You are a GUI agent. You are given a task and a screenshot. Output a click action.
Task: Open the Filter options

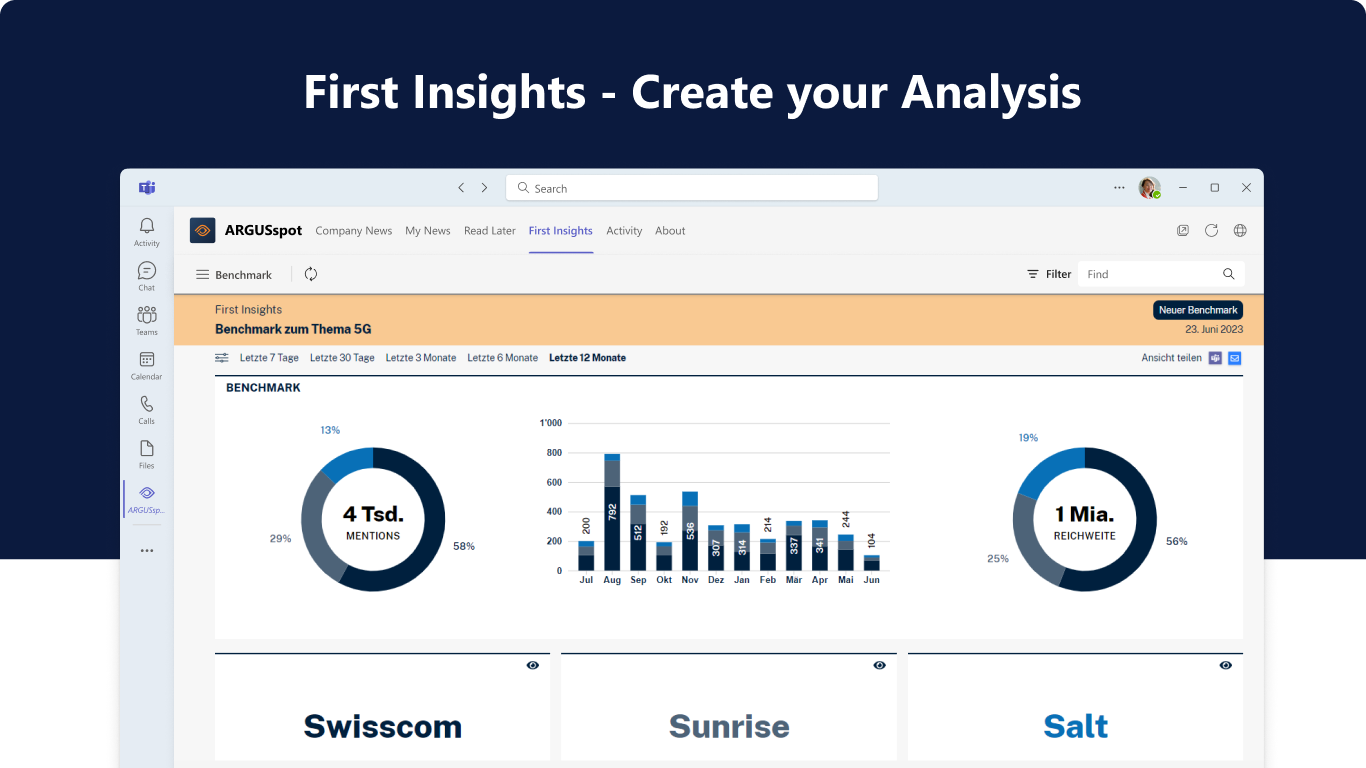[1049, 274]
